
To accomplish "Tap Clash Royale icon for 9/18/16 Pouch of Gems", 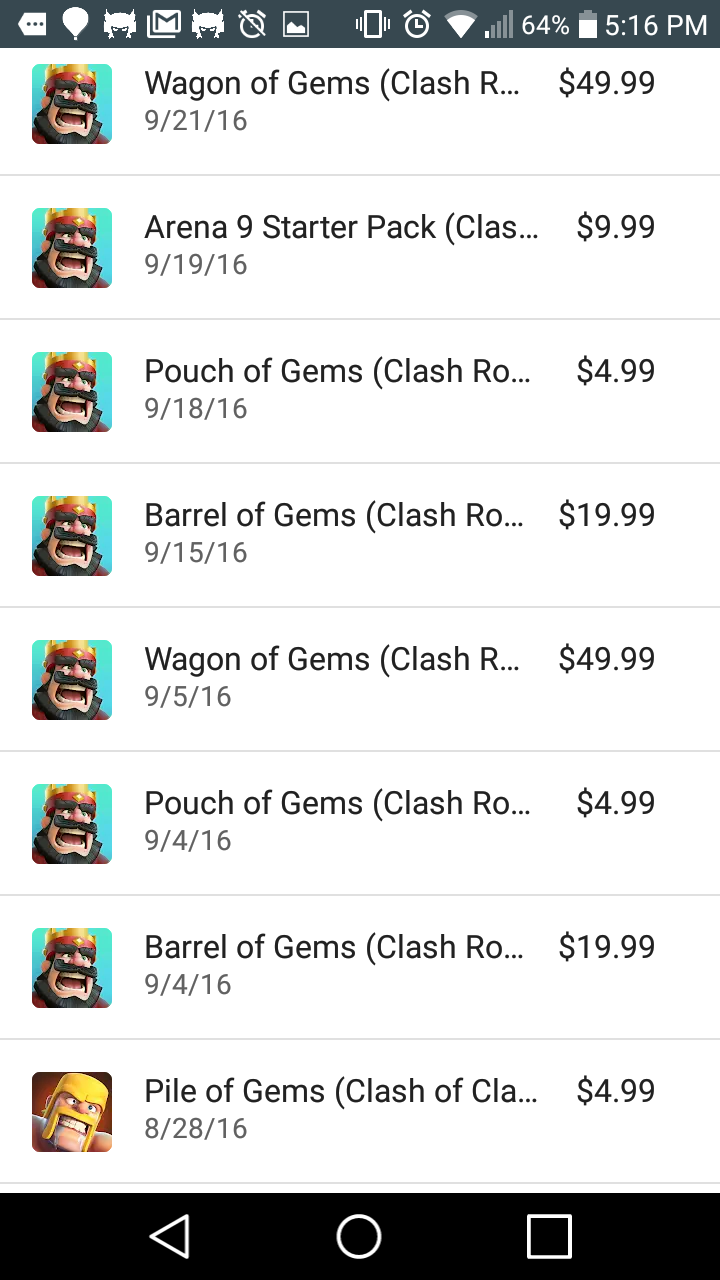I will click(x=72, y=392).
